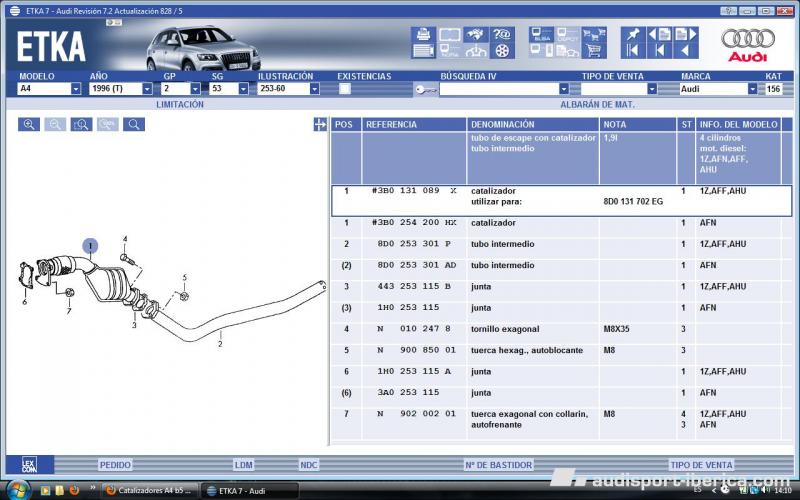Click the Pedido button in the bottom bar
800x500 pixels.
click(x=115, y=465)
